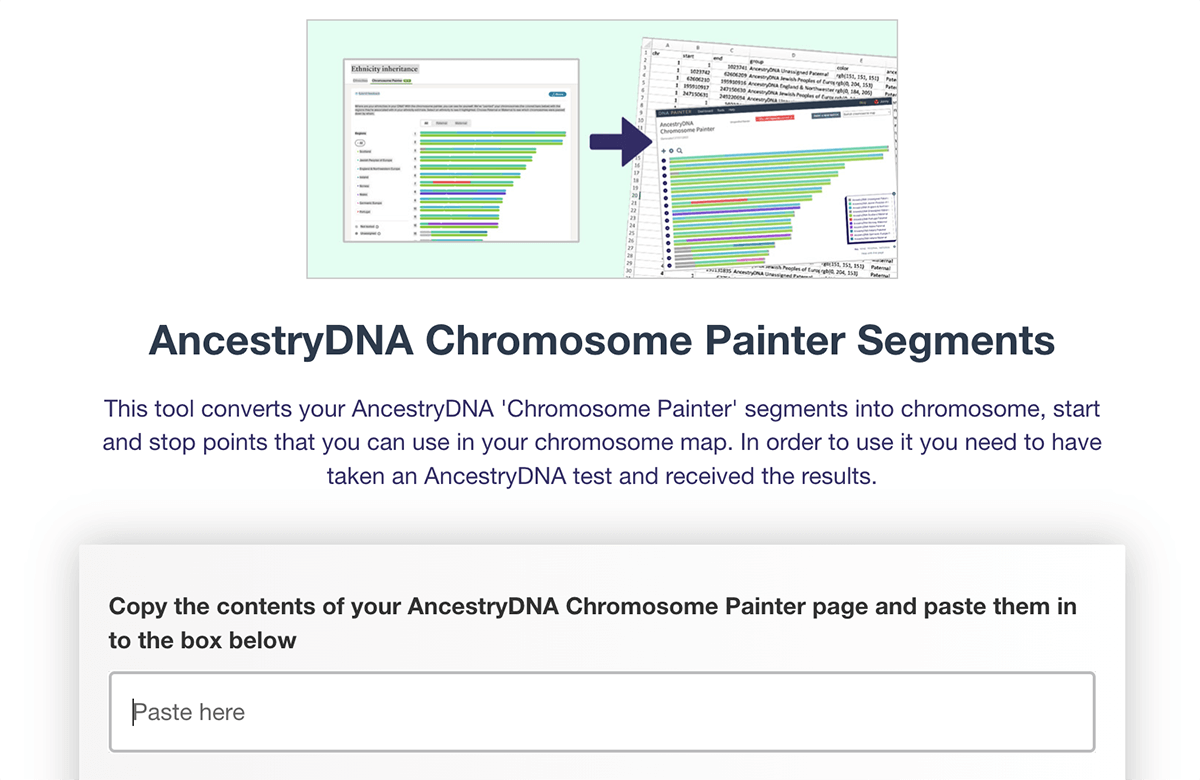Enable the Not tested option

(x=369, y=227)
